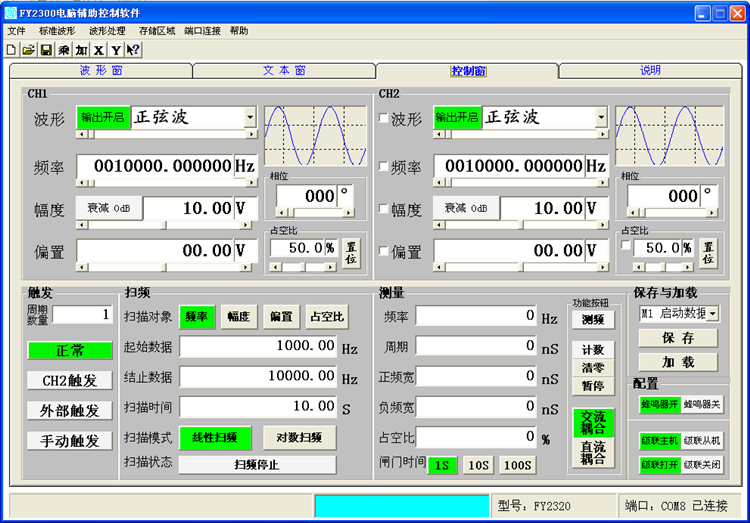The height and width of the screenshot is (523, 750).
Task: Click CH2 duty cycle 置位 reset button
Action: [708, 253]
